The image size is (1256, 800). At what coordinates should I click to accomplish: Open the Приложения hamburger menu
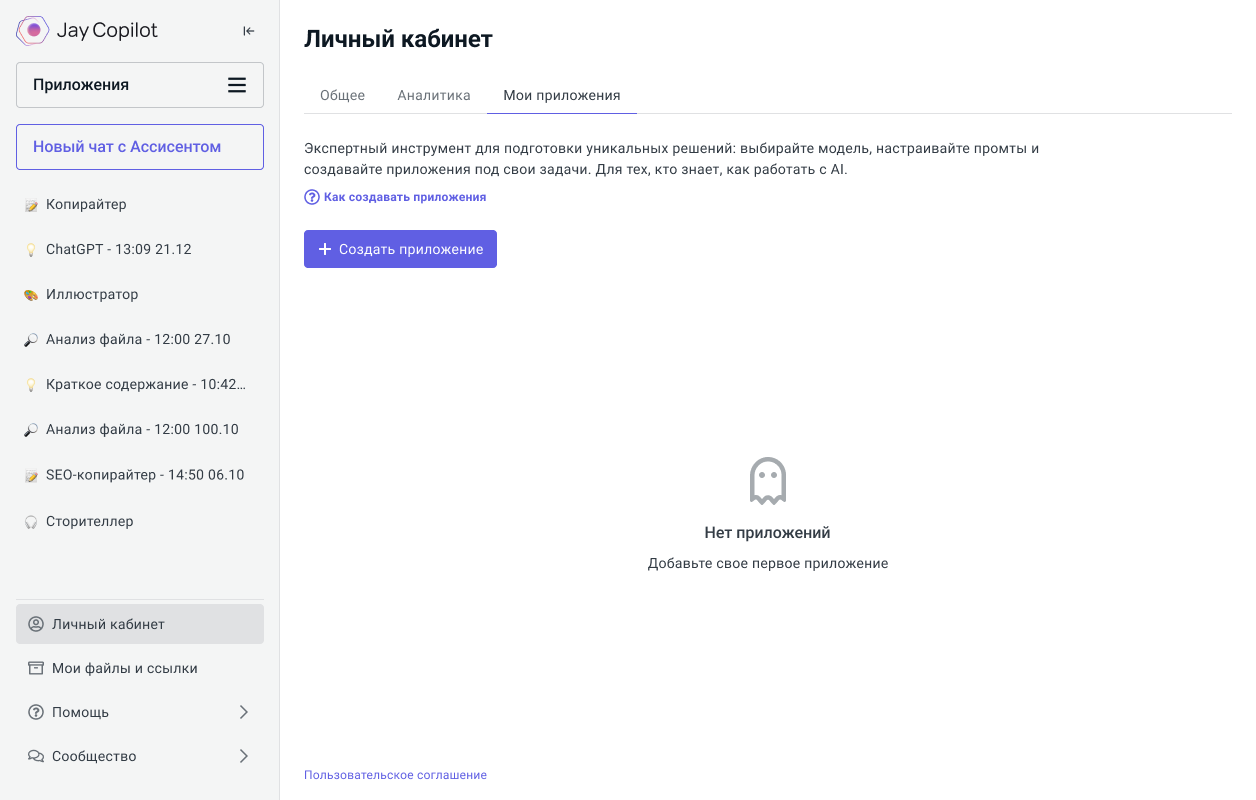point(237,85)
